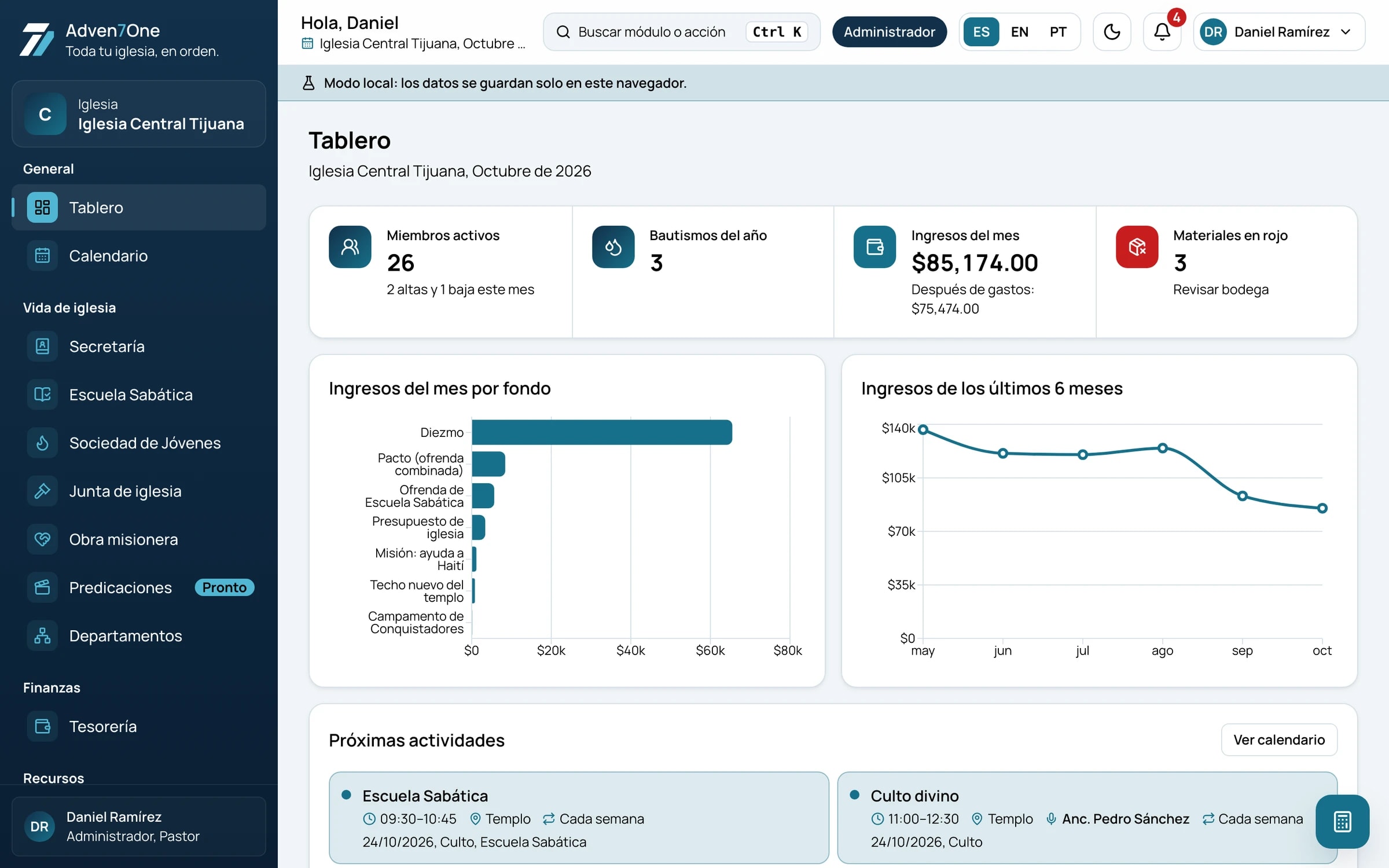Click the Anc. Pedro Sánchez speaker name
This screenshot has width=1389, height=868.
[1125, 819]
